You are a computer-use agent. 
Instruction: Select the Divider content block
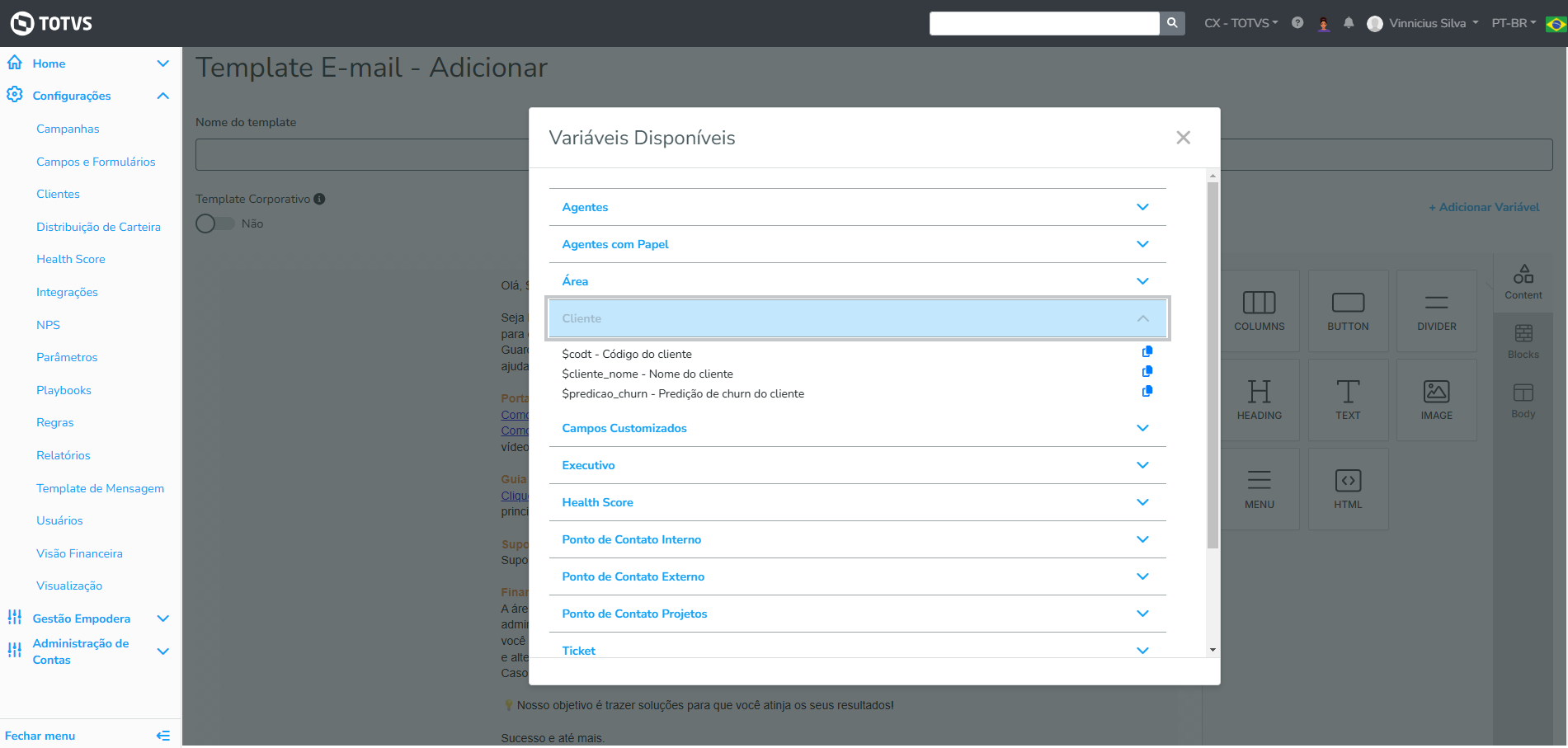click(x=1437, y=311)
